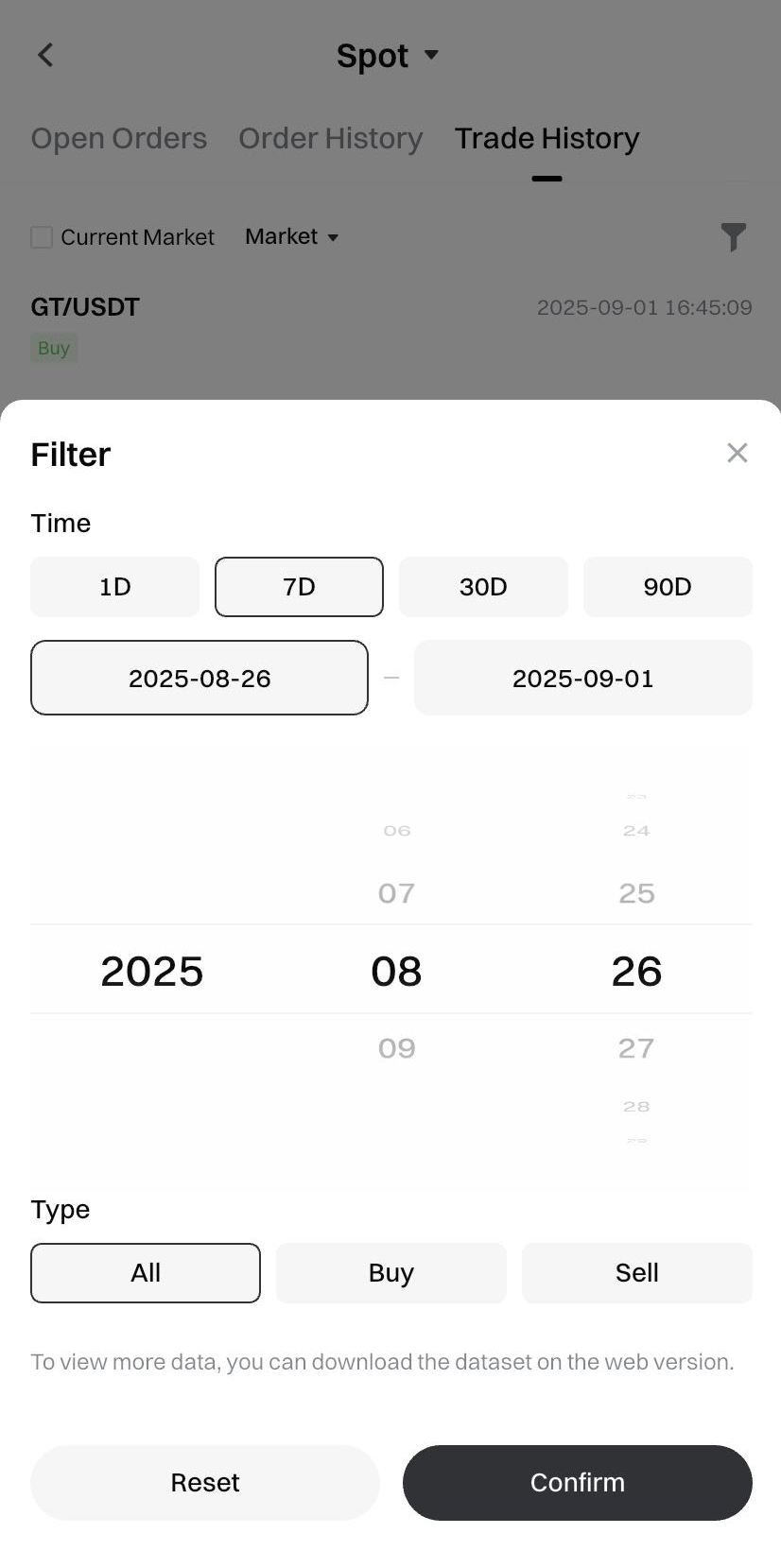The image size is (781, 1568).
Task: Select the 90D time range
Action: (x=668, y=587)
